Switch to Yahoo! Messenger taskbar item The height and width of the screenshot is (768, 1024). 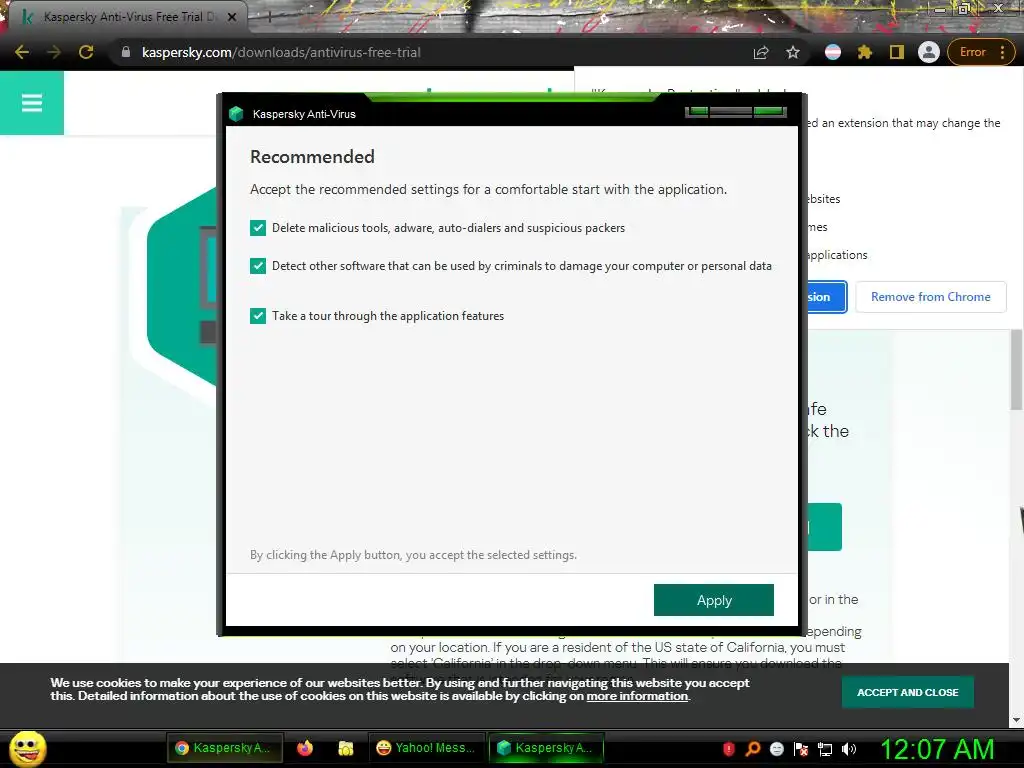coord(428,748)
